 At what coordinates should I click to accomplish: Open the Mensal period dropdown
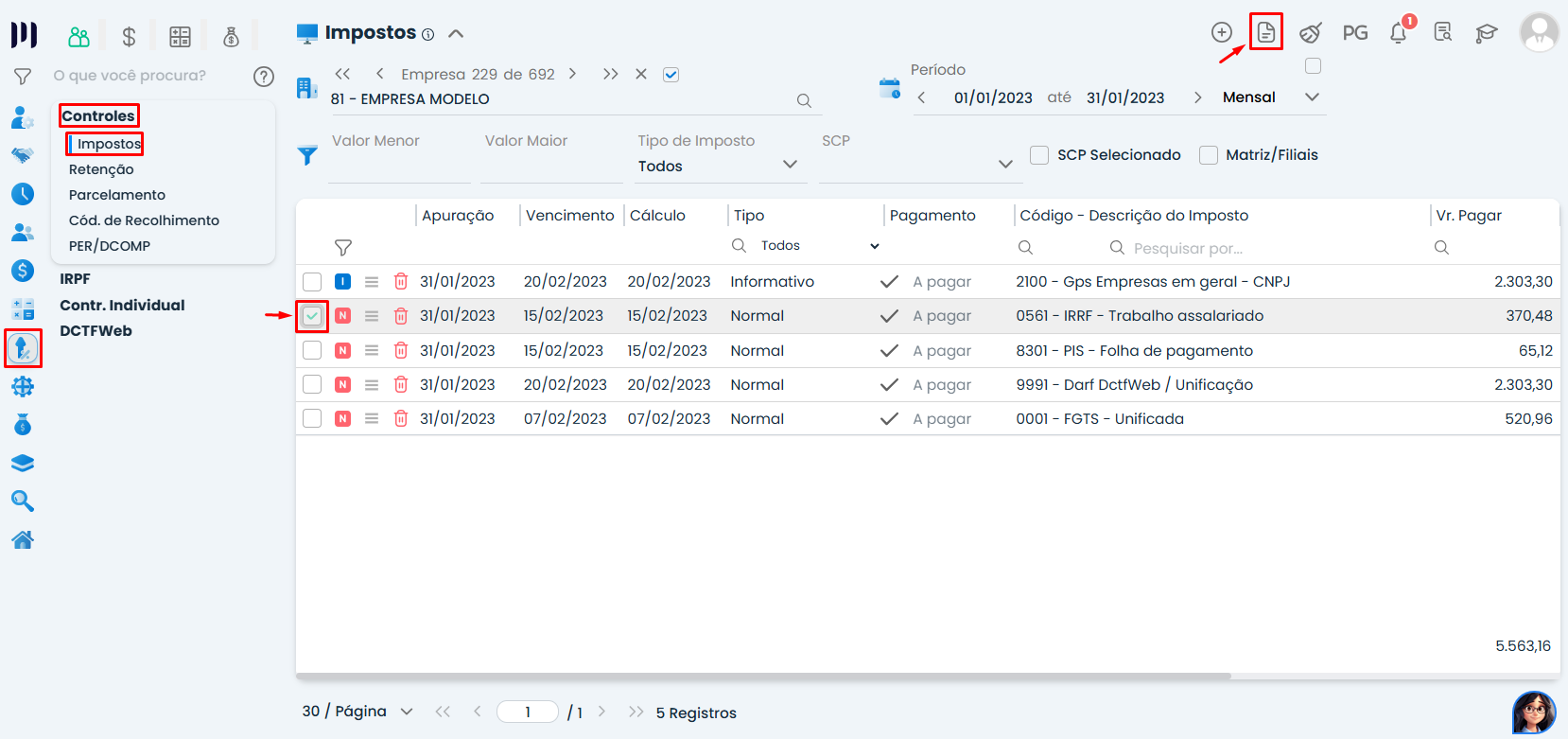[x=1312, y=97]
